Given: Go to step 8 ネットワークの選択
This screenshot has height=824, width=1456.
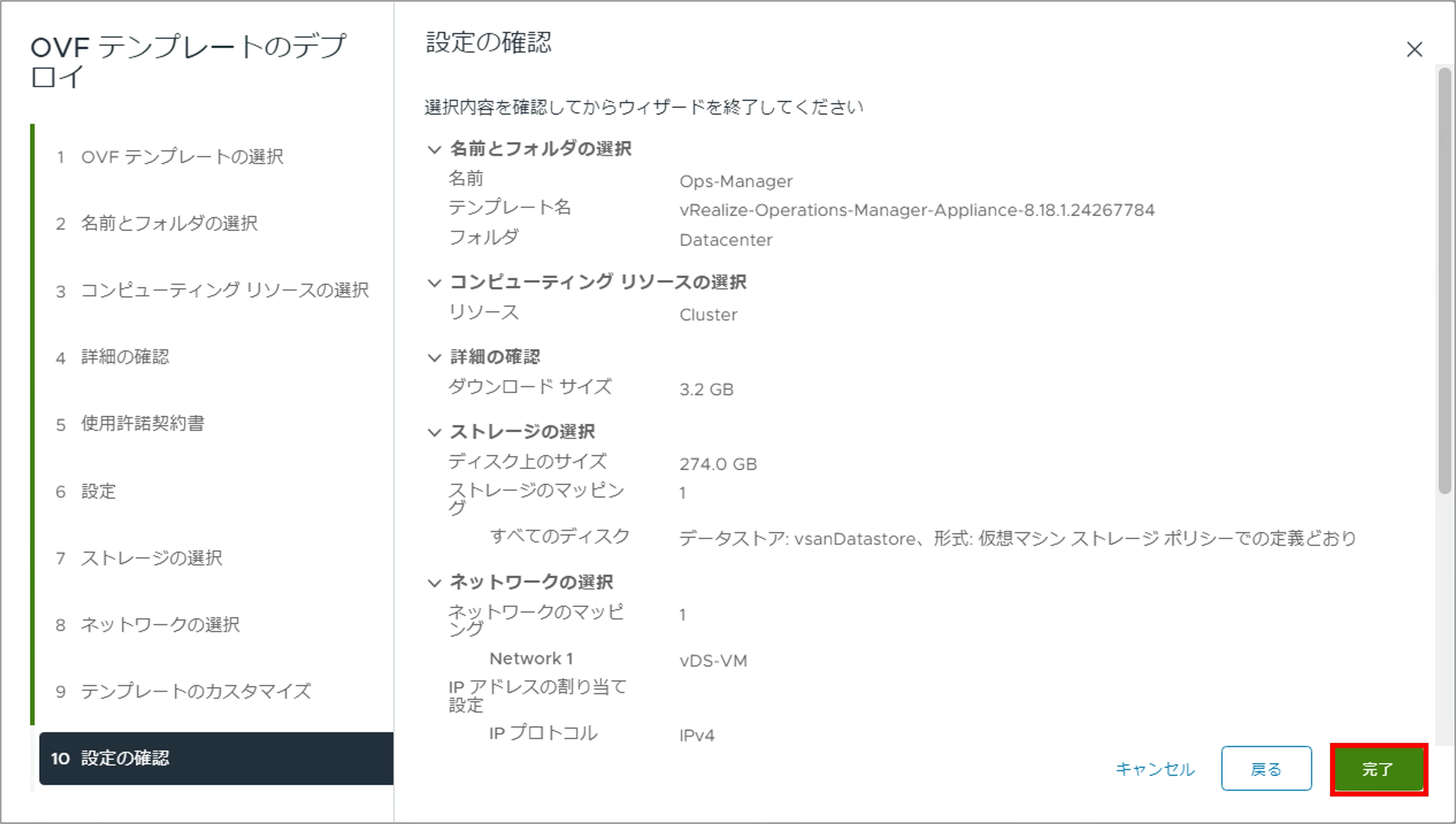Looking at the screenshot, I should 147,625.
